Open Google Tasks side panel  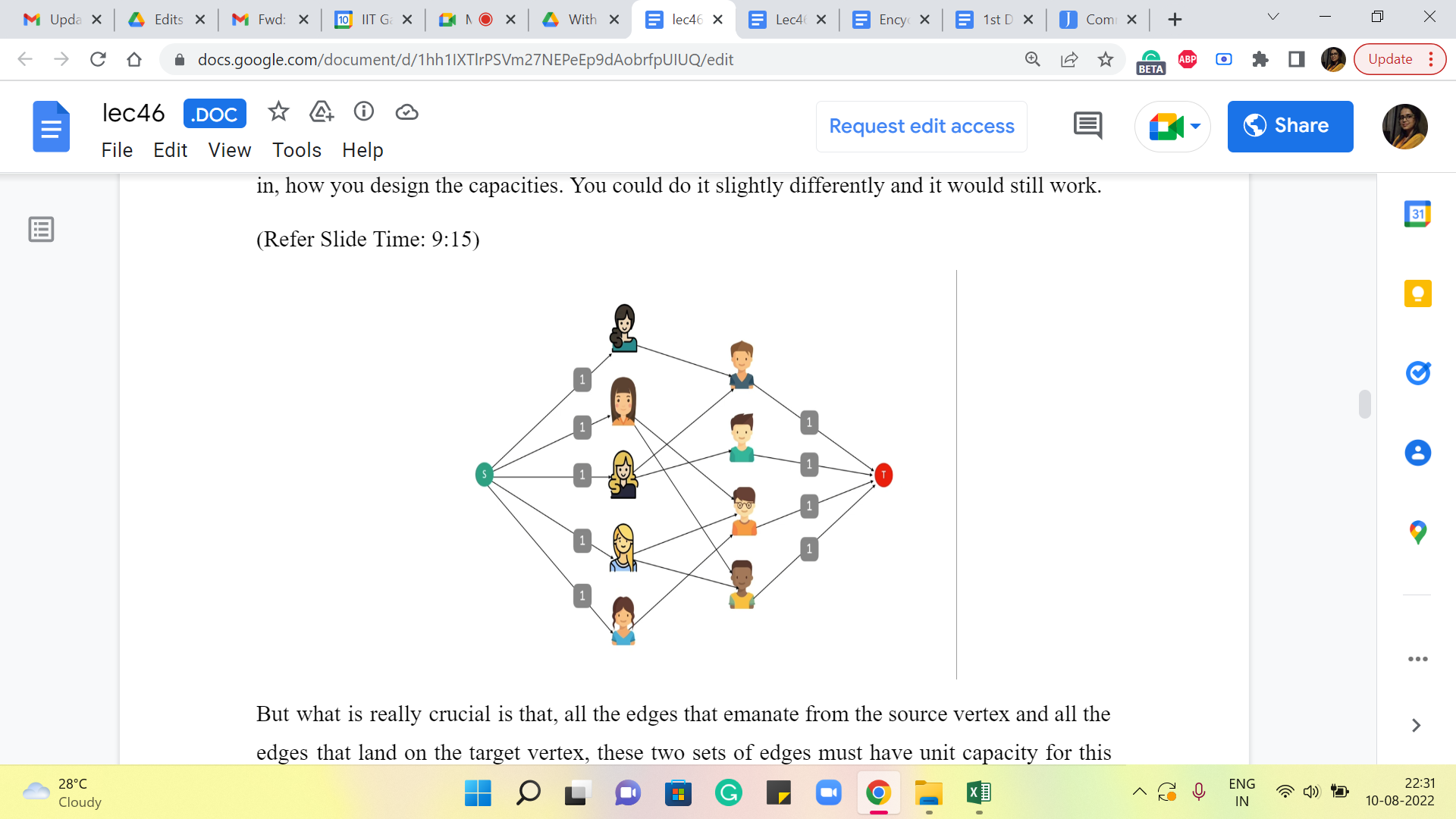click(1417, 373)
